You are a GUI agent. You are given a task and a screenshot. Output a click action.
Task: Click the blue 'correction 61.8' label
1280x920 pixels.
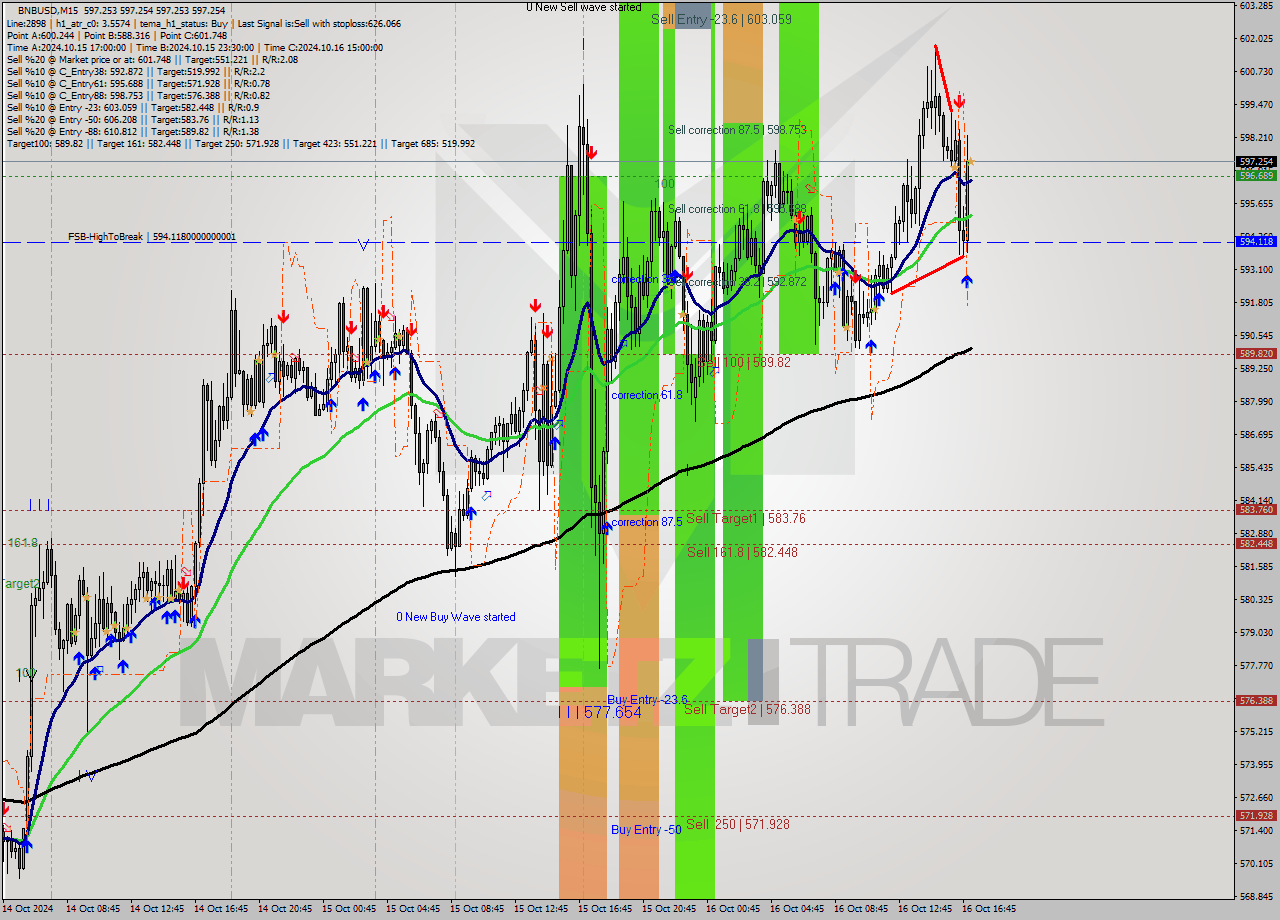(648, 395)
